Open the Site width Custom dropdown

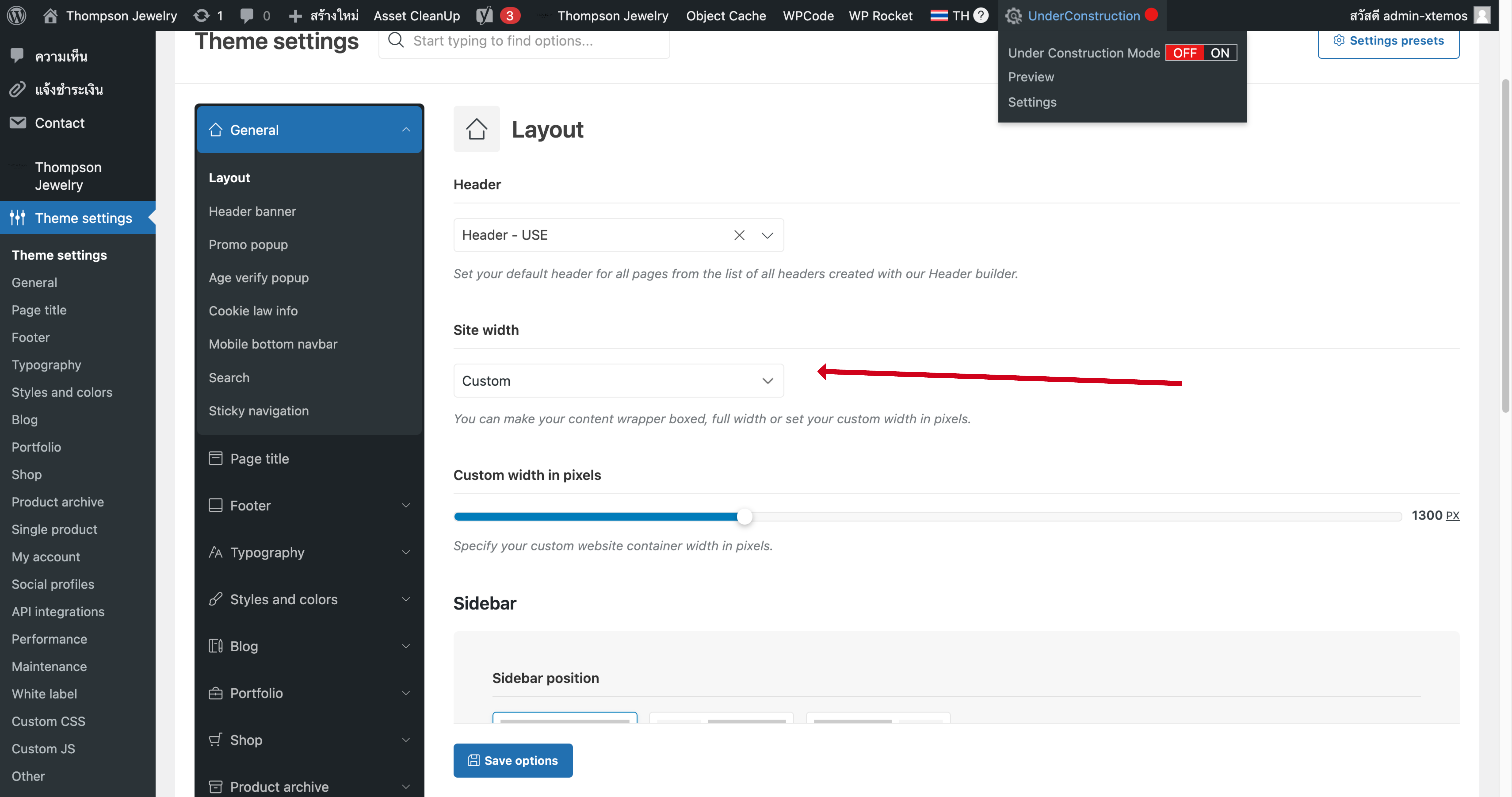pos(619,381)
